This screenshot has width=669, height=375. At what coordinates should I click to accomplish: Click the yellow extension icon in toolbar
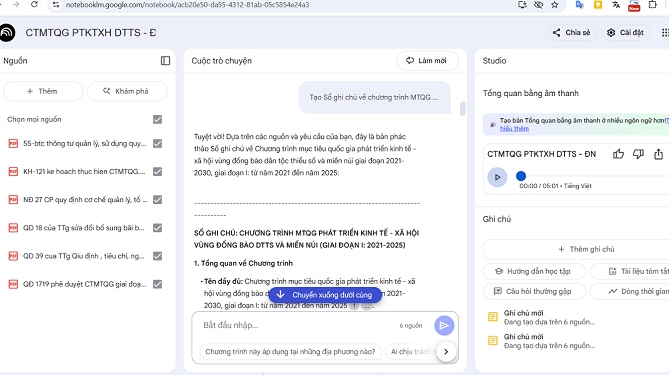click(x=598, y=5)
